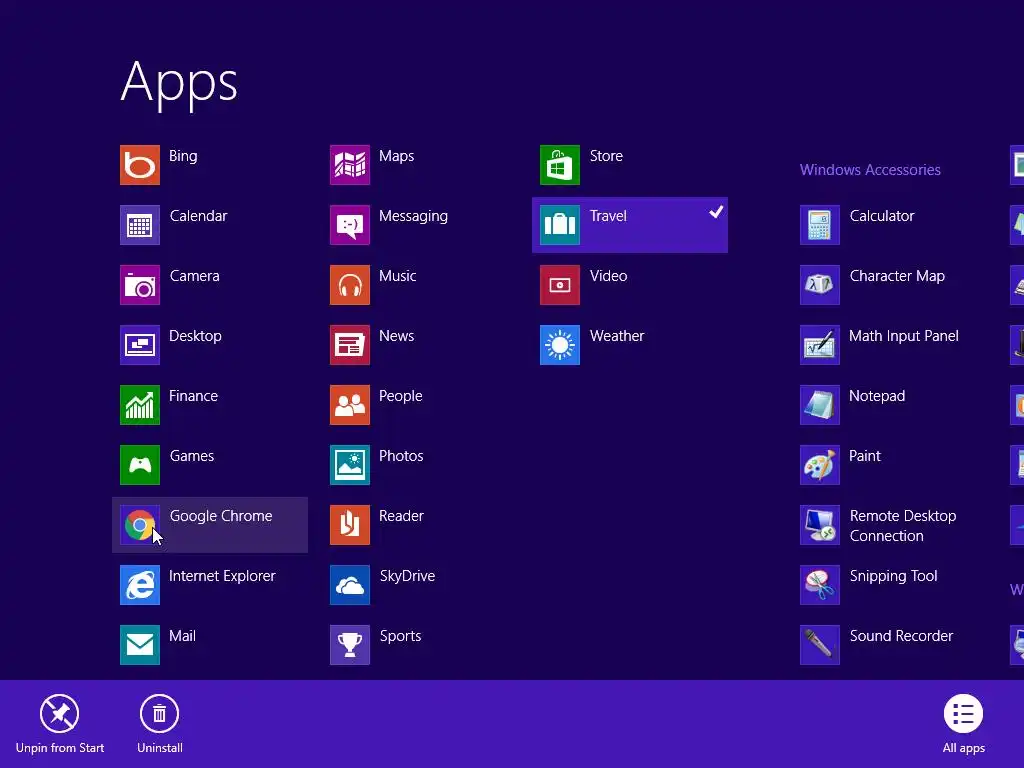This screenshot has width=1024, height=768.
Task: Click the Character Map label text
Action: tap(897, 276)
